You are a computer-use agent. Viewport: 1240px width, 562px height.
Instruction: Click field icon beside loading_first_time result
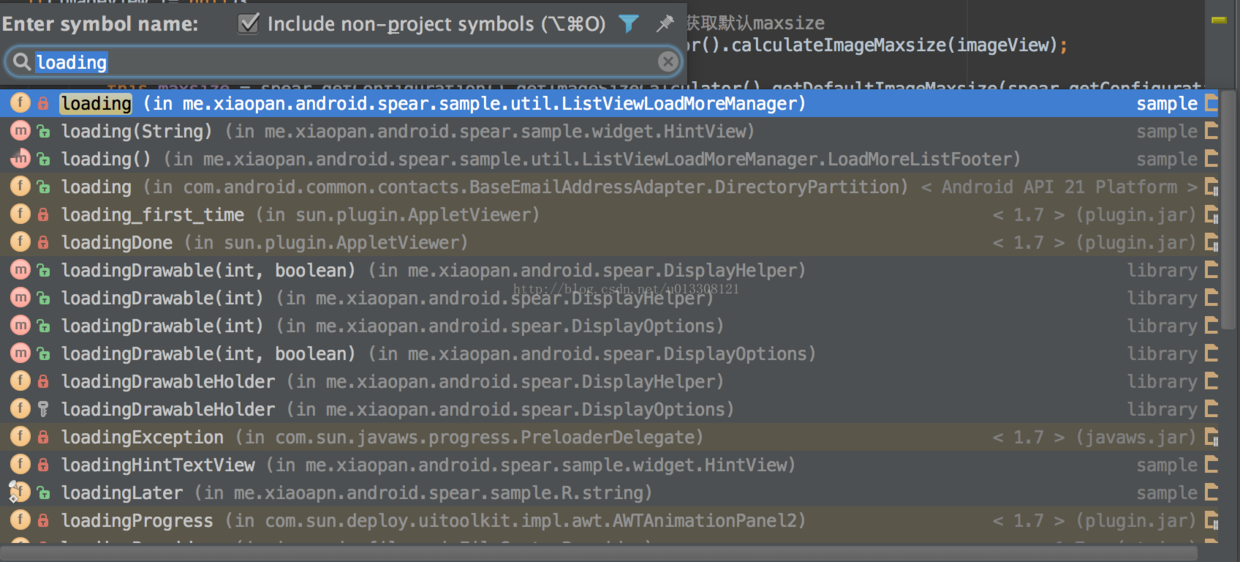tap(19, 215)
